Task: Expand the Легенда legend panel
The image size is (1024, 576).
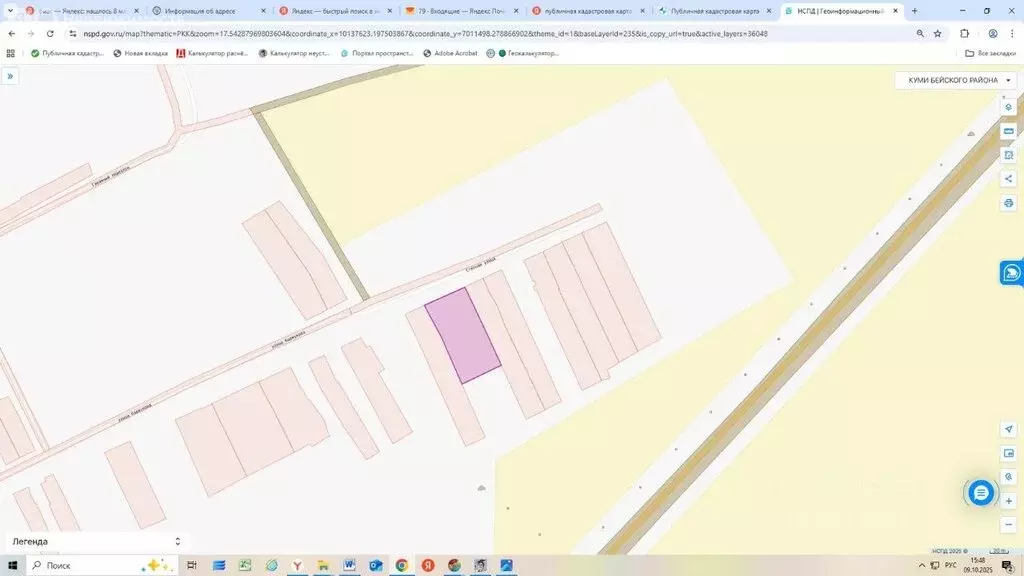Action: tap(96, 541)
